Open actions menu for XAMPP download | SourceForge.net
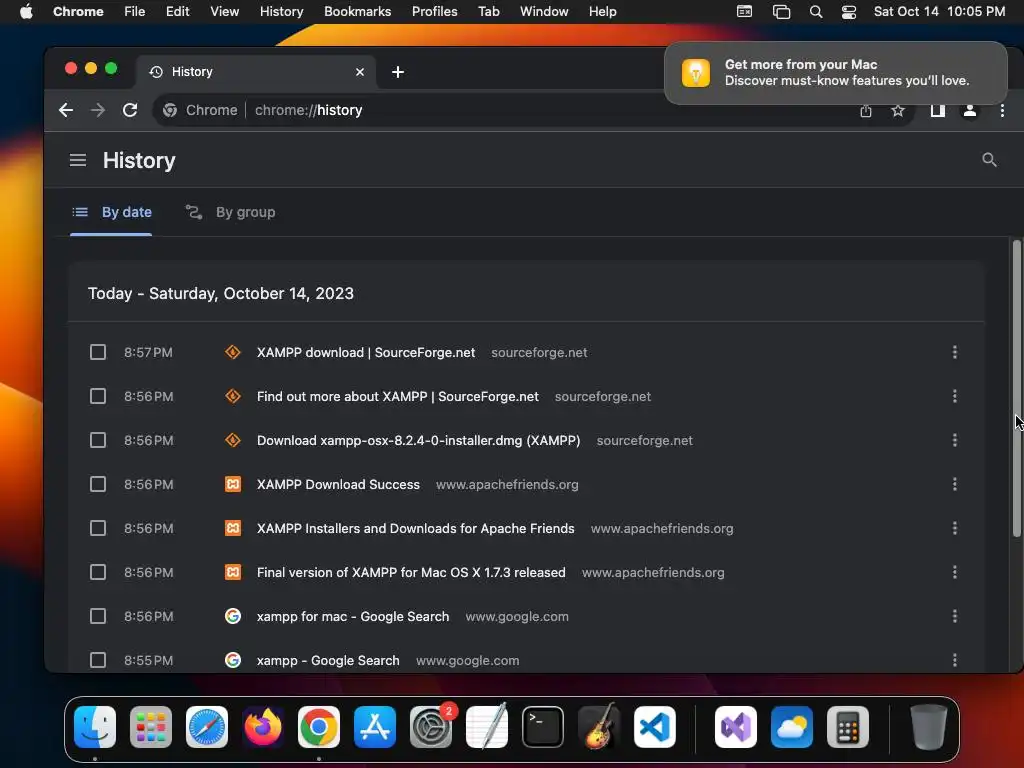Viewport: 1024px width, 768px height. coord(955,353)
